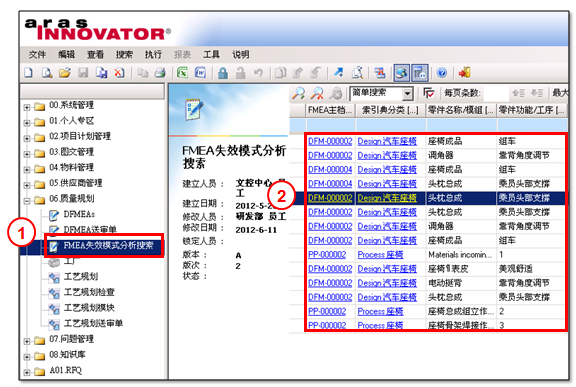Click the Delete red-X document icon

[x=119, y=72]
